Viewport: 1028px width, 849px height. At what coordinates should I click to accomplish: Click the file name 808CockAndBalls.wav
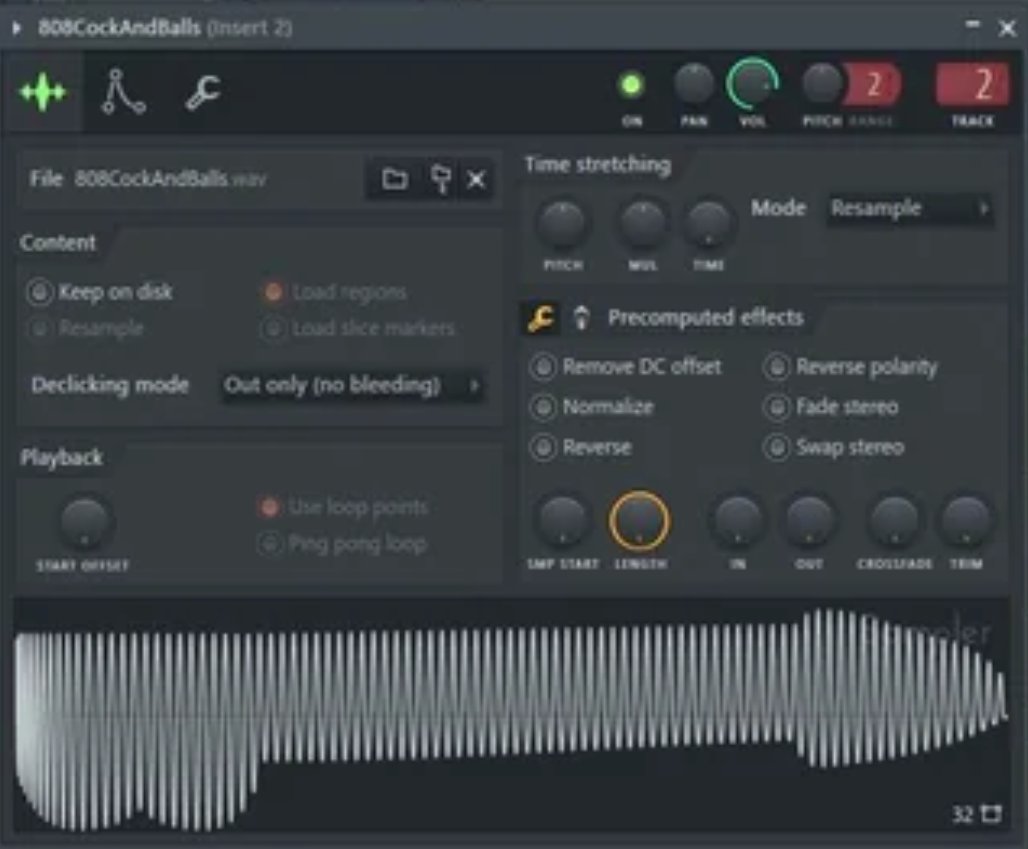[x=170, y=178]
